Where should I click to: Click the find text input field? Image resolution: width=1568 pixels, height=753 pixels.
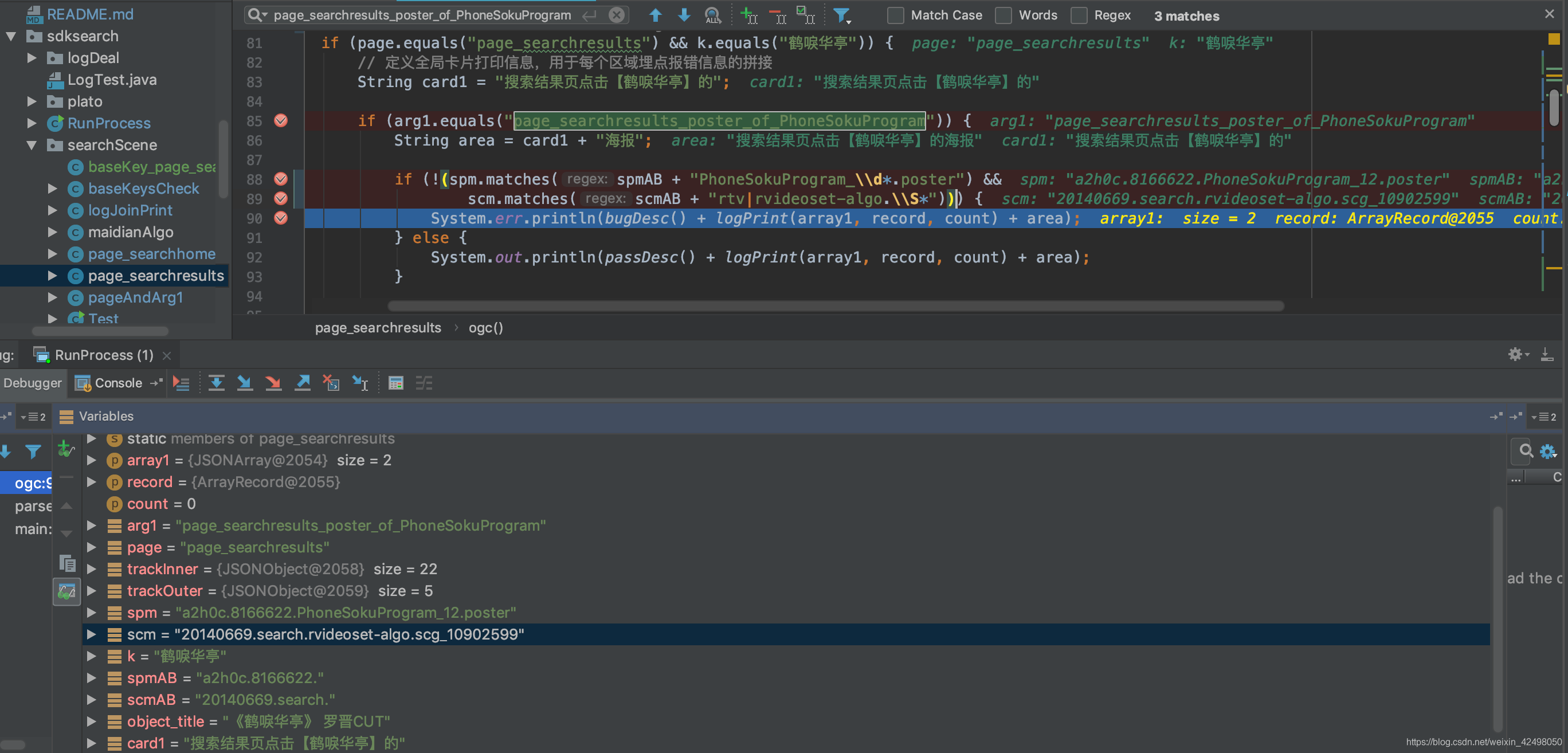click(421, 15)
